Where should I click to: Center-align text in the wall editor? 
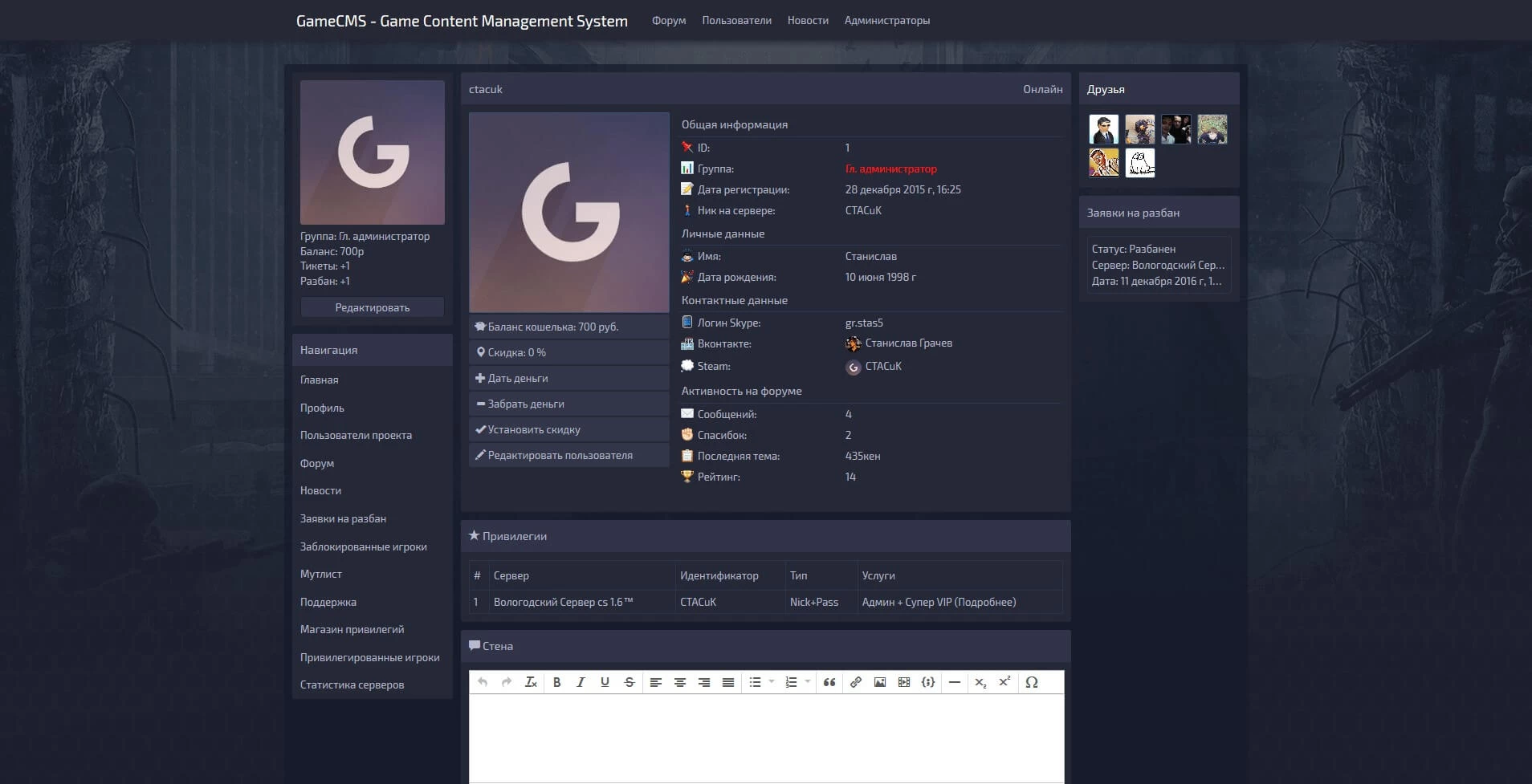680,682
